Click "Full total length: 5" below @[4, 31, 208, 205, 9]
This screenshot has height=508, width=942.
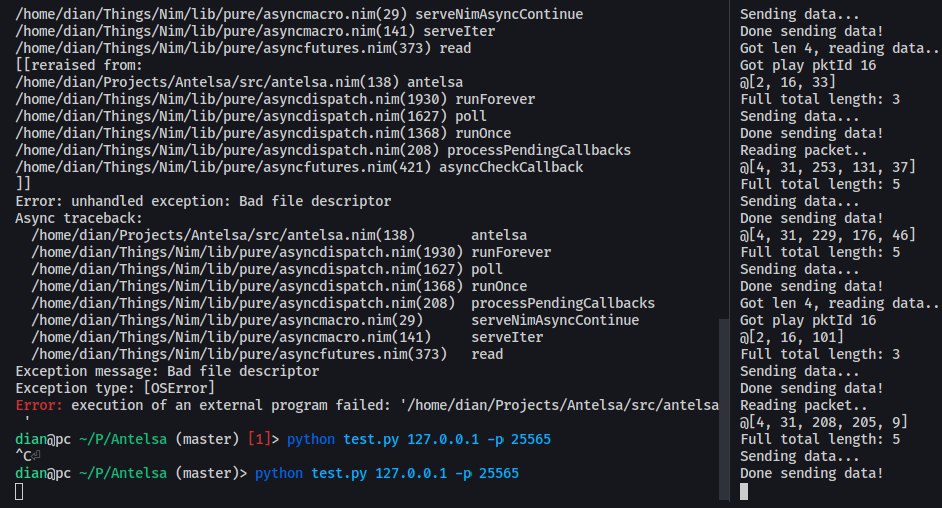pyautogui.click(x=820, y=439)
